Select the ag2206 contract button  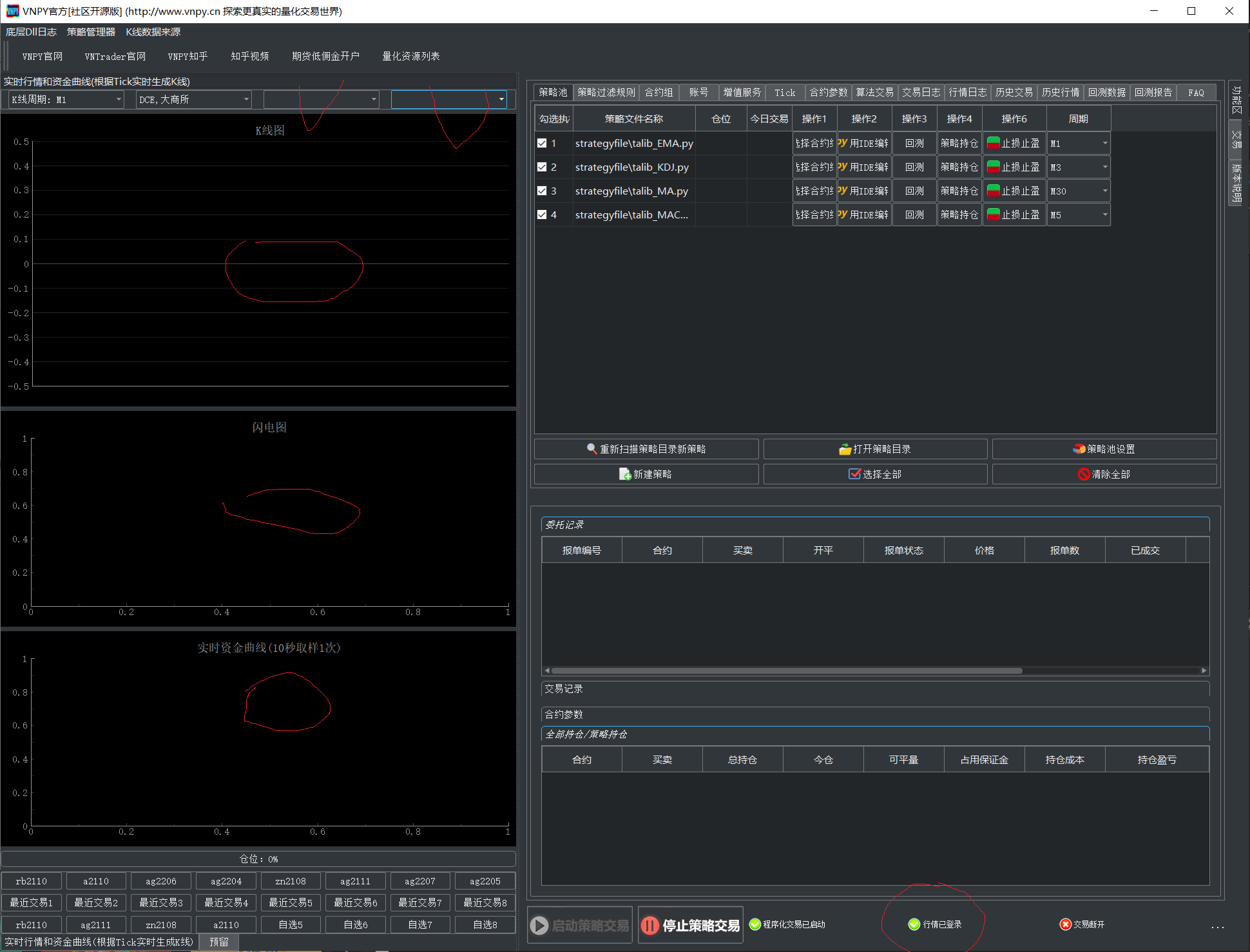(x=161, y=881)
